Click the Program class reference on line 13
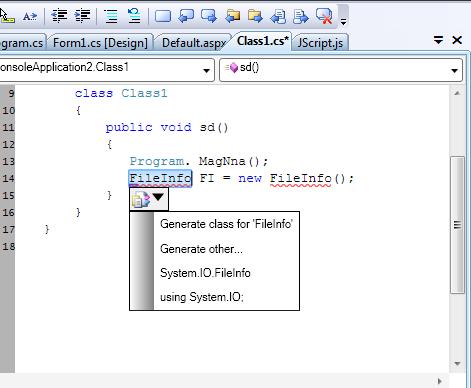This screenshot has width=471, height=388. (x=157, y=161)
